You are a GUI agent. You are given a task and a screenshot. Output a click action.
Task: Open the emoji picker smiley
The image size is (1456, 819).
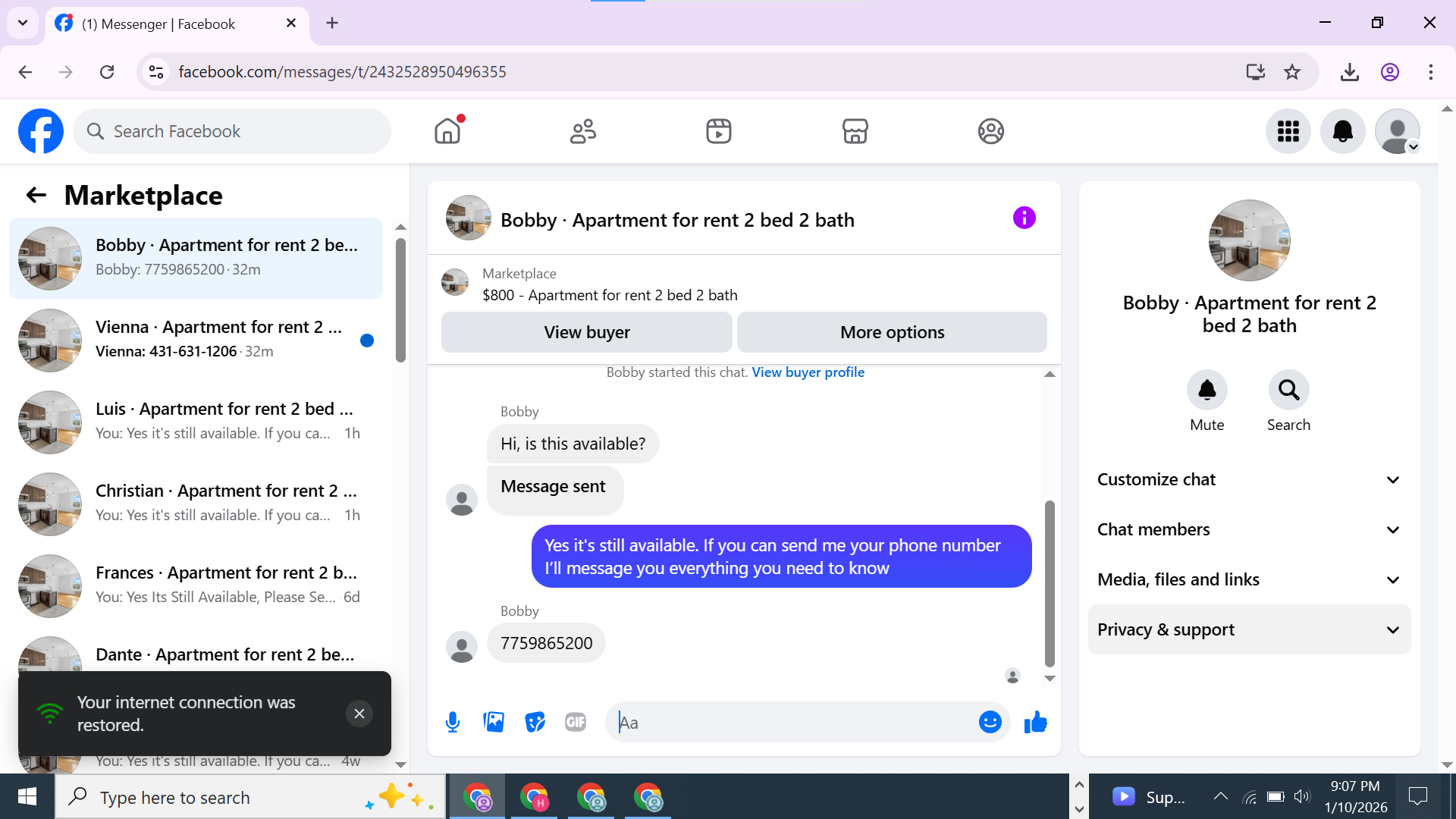990,722
